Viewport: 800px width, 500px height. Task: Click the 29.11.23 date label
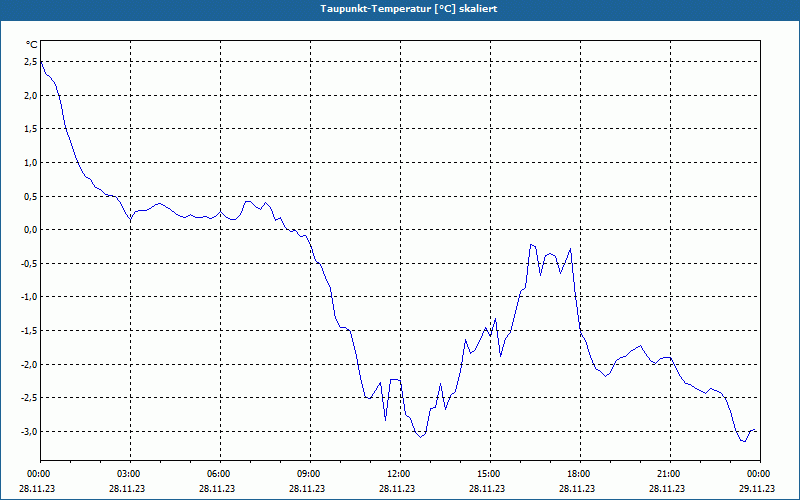point(757,488)
